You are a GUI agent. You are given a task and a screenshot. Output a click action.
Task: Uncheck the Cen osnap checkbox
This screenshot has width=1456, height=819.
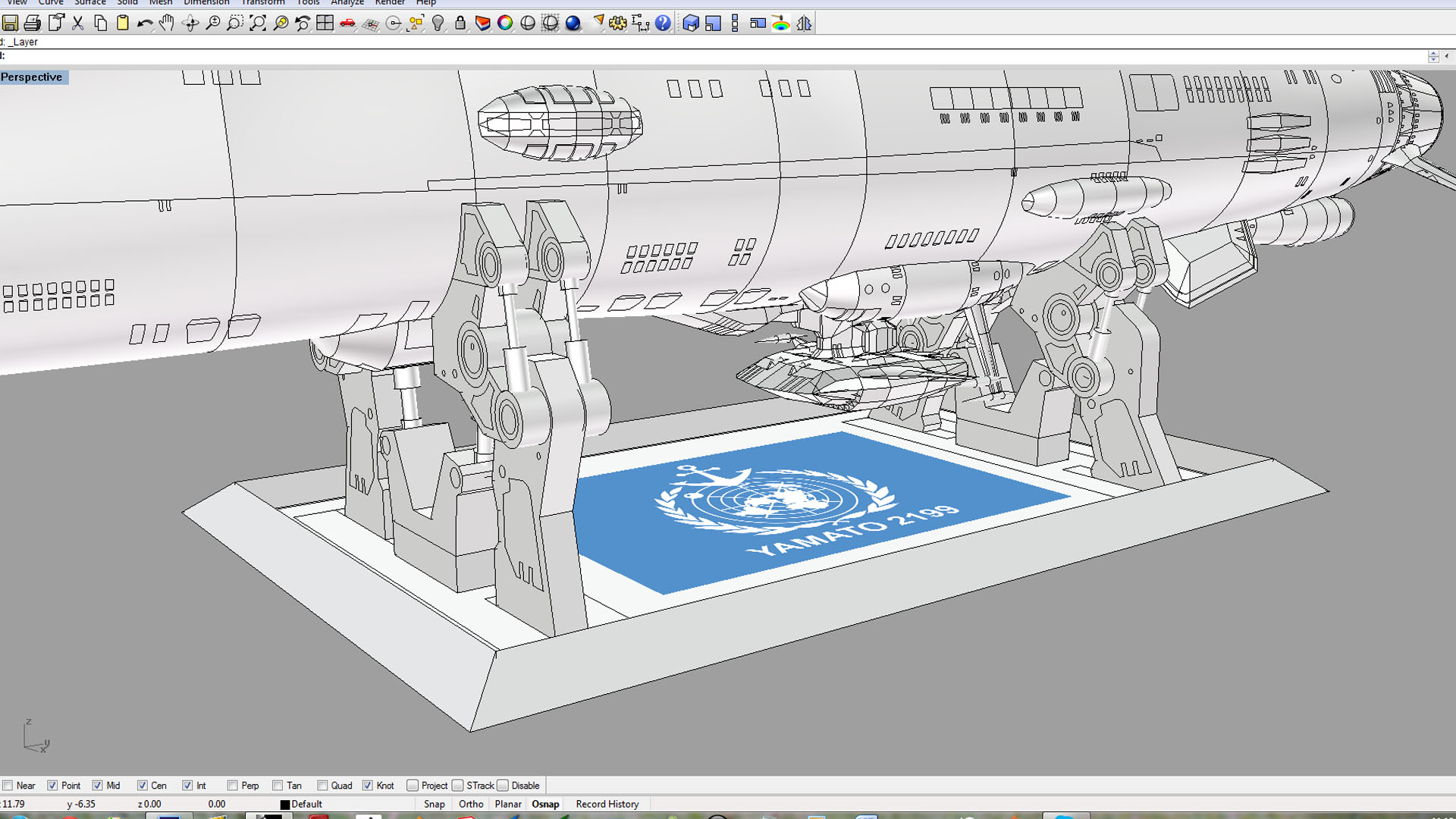pyautogui.click(x=142, y=786)
